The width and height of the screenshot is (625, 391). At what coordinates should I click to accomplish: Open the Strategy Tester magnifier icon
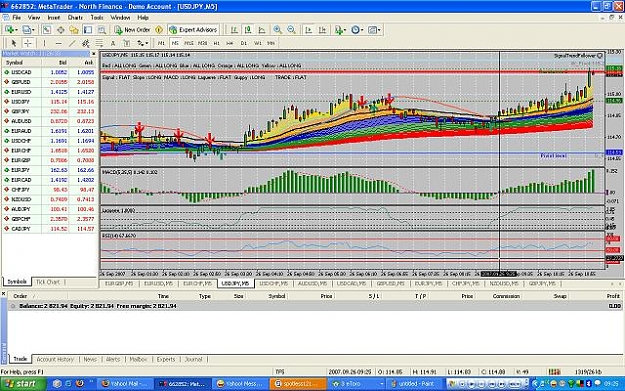click(102, 29)
